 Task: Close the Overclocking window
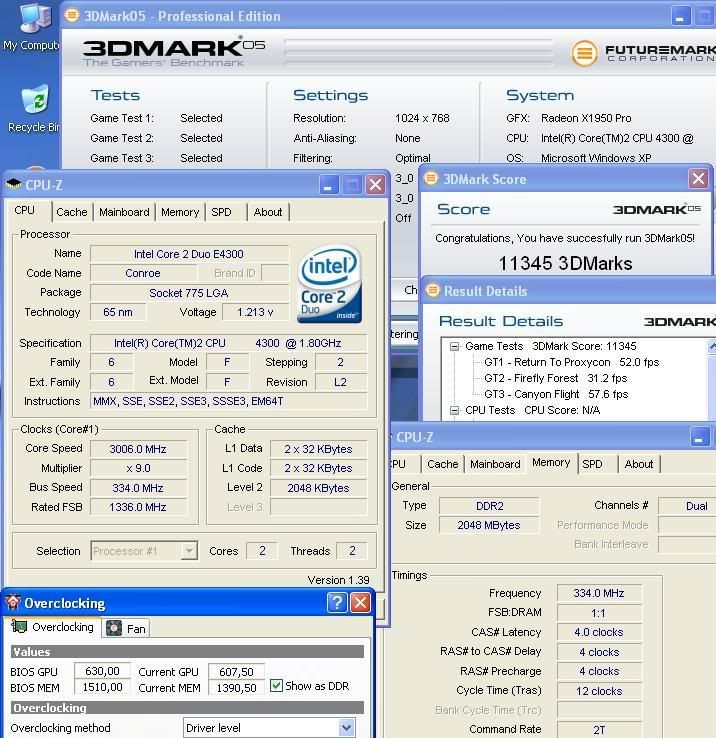point(361,602)
